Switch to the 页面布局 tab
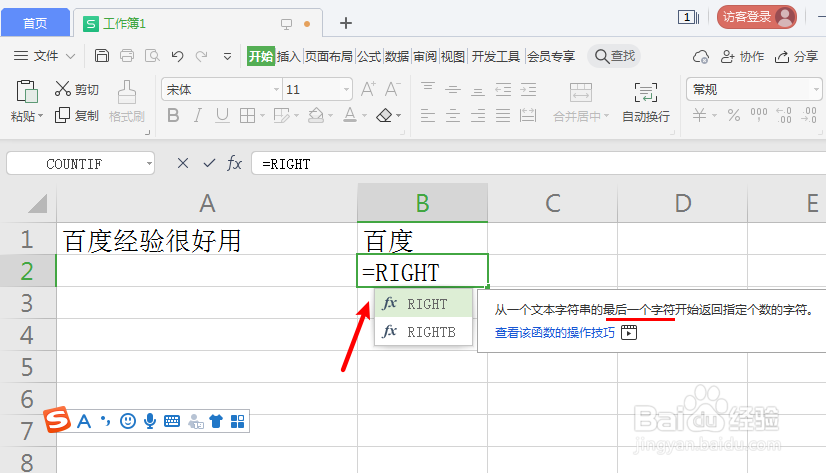The height and width of the screenshot is (473, 826). (329, 56)
